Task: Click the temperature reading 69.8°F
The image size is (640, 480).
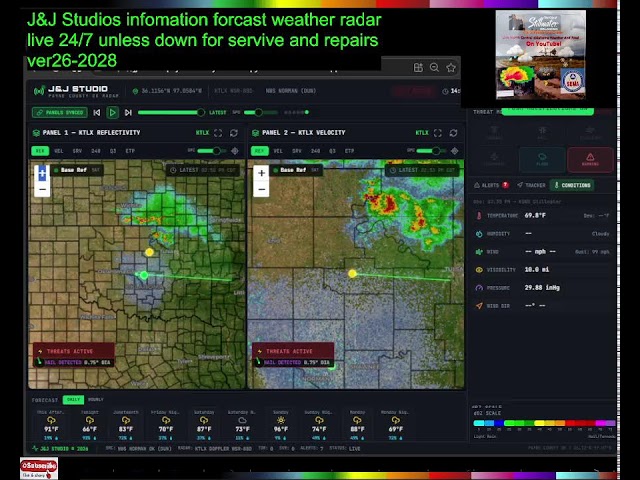Action: (535, 216)
